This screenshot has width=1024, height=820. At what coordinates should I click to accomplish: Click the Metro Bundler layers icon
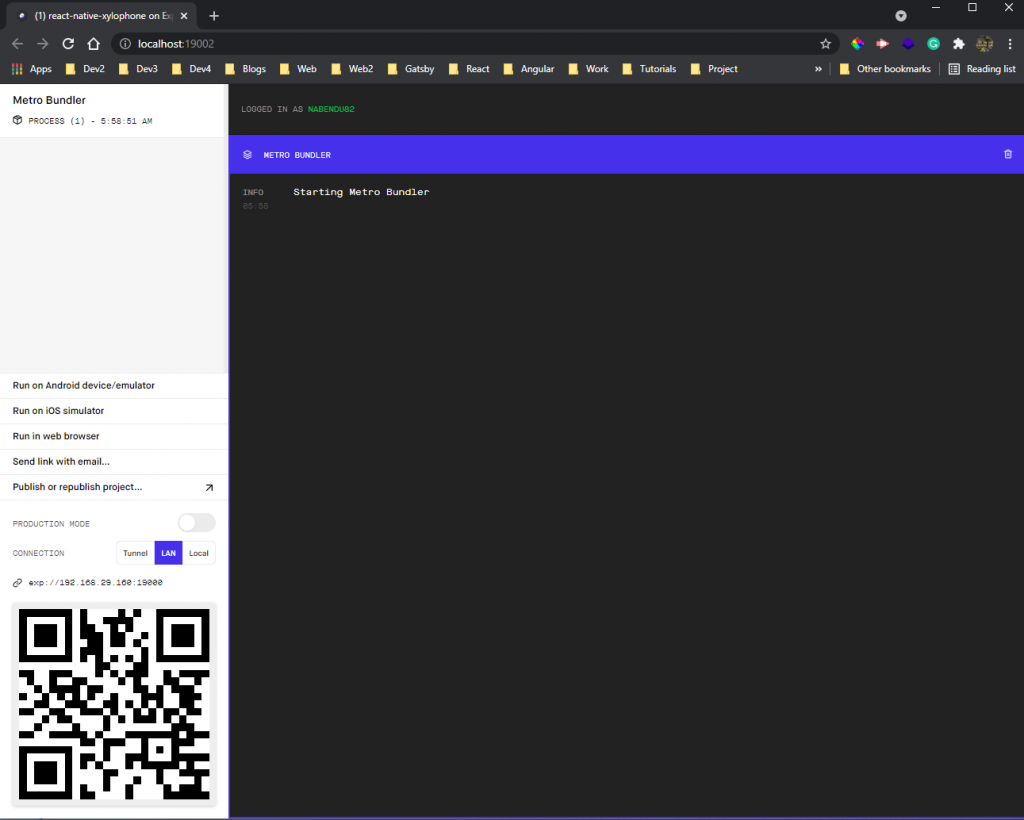pyautogui.click(x=248, y=155)
